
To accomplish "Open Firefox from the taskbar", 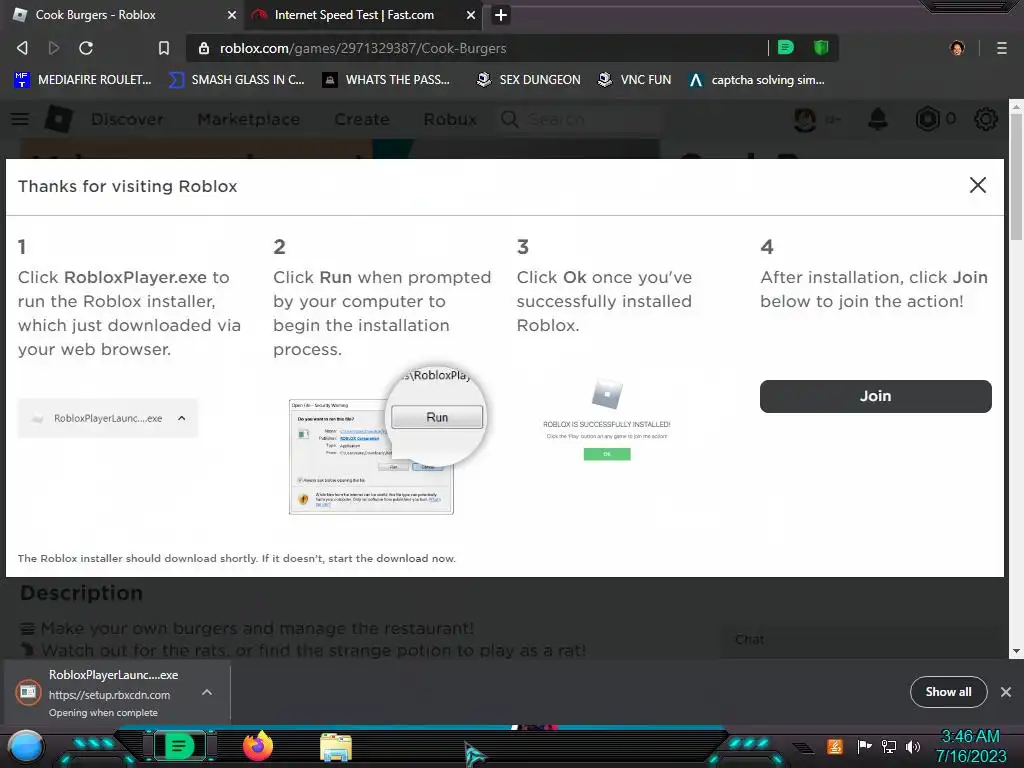I will click(257, 746).
